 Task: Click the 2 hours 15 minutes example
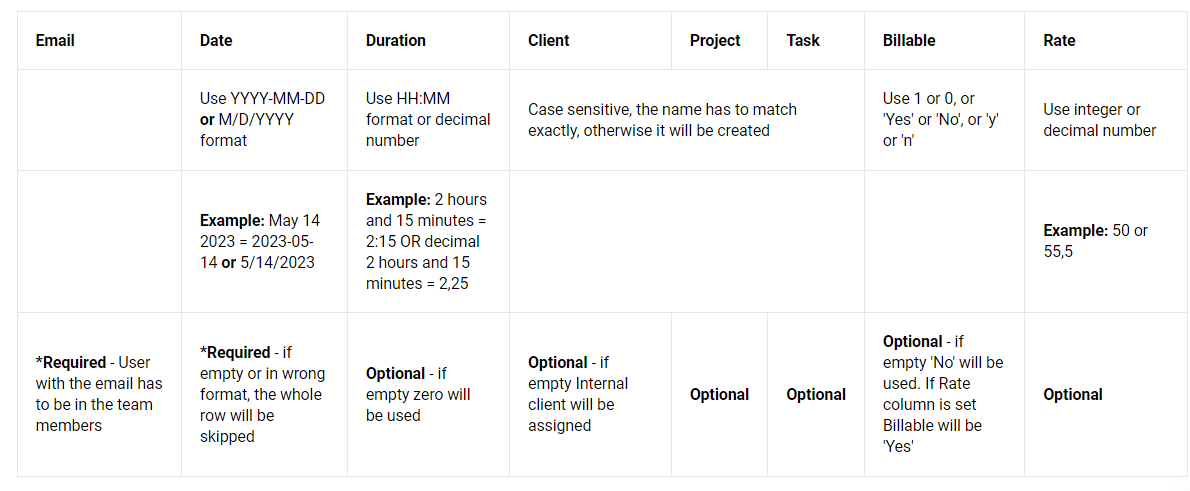427,241
